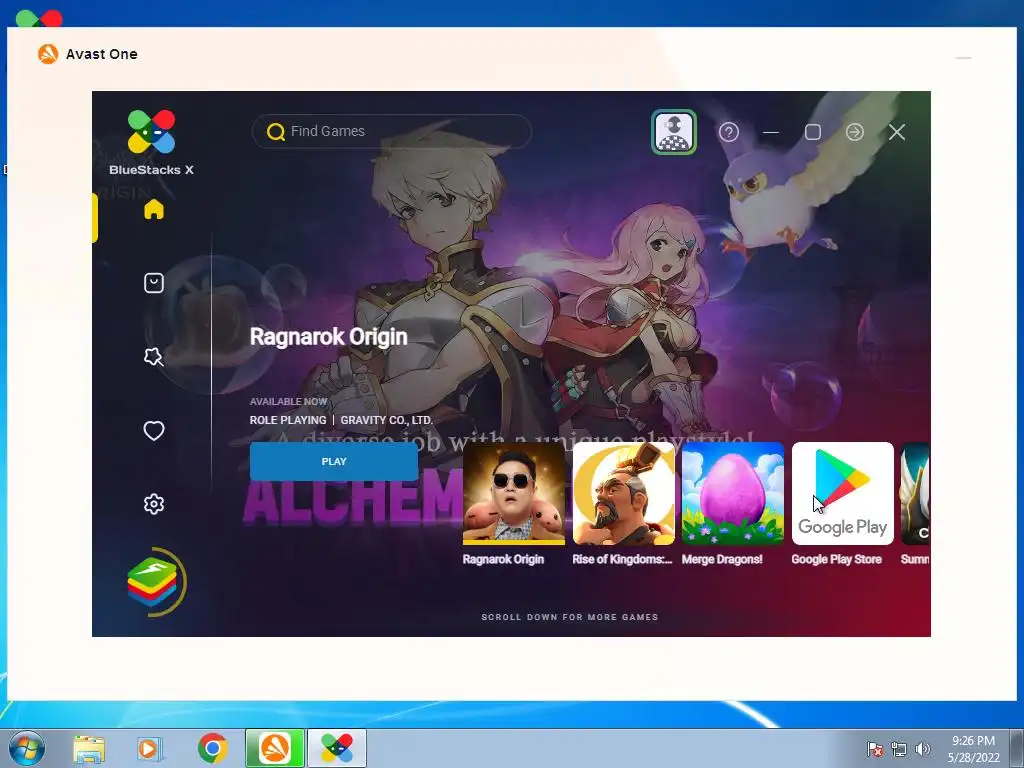The width and height of the screenshot is (1024, 768).
Task: Switch to Avast One taskbar button
Action: pos(275,748)
